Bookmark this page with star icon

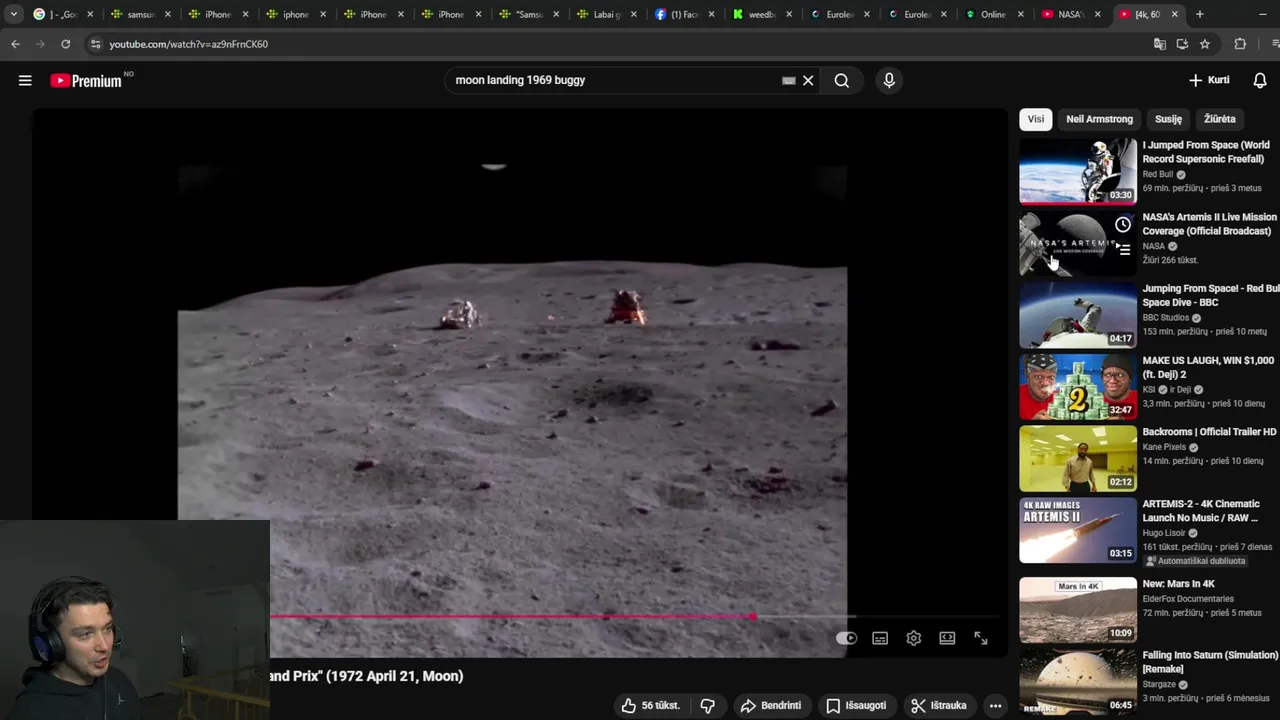pos(1205,44)
